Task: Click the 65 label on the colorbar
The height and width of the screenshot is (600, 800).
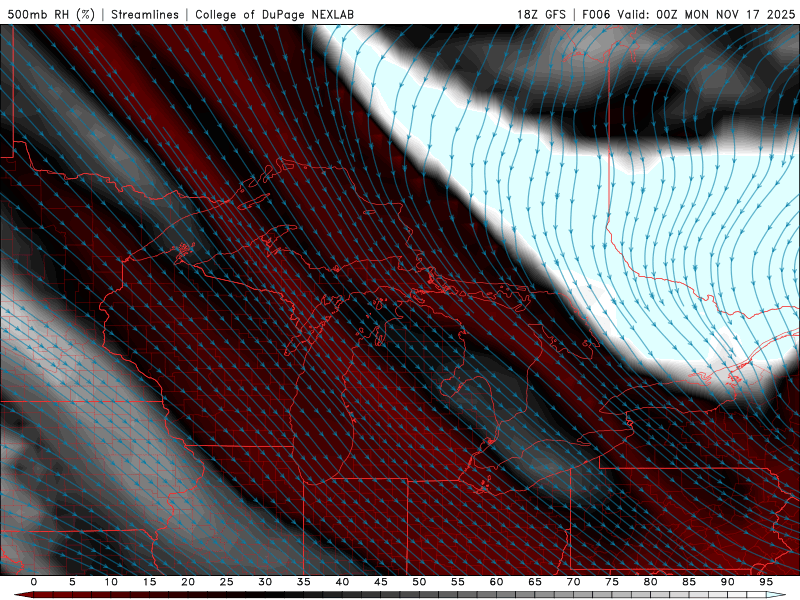Action: [534, 582]
